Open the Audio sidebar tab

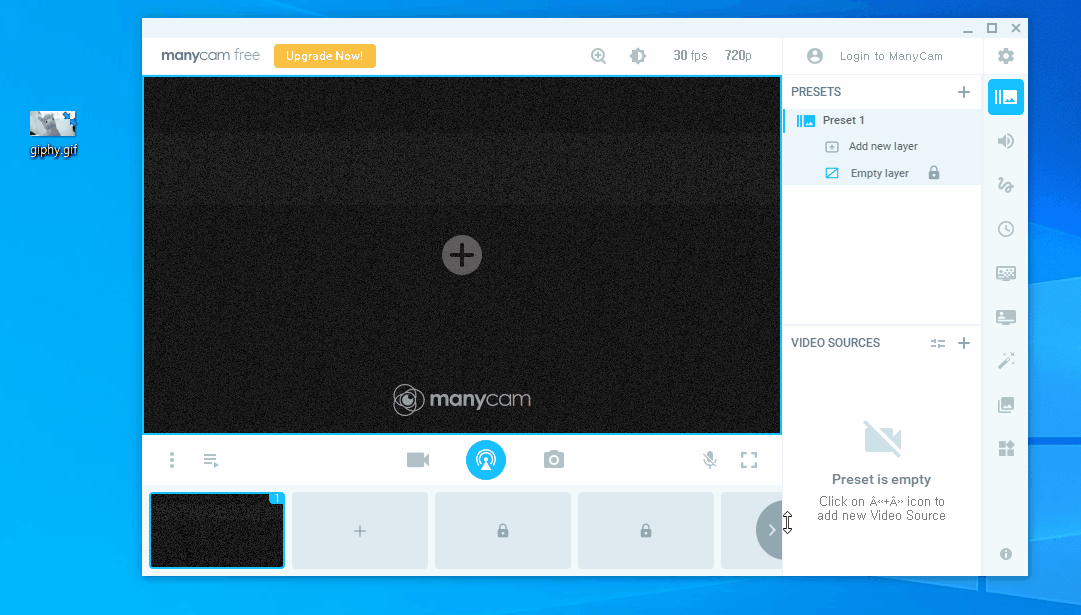click(x=1006, y=141)
